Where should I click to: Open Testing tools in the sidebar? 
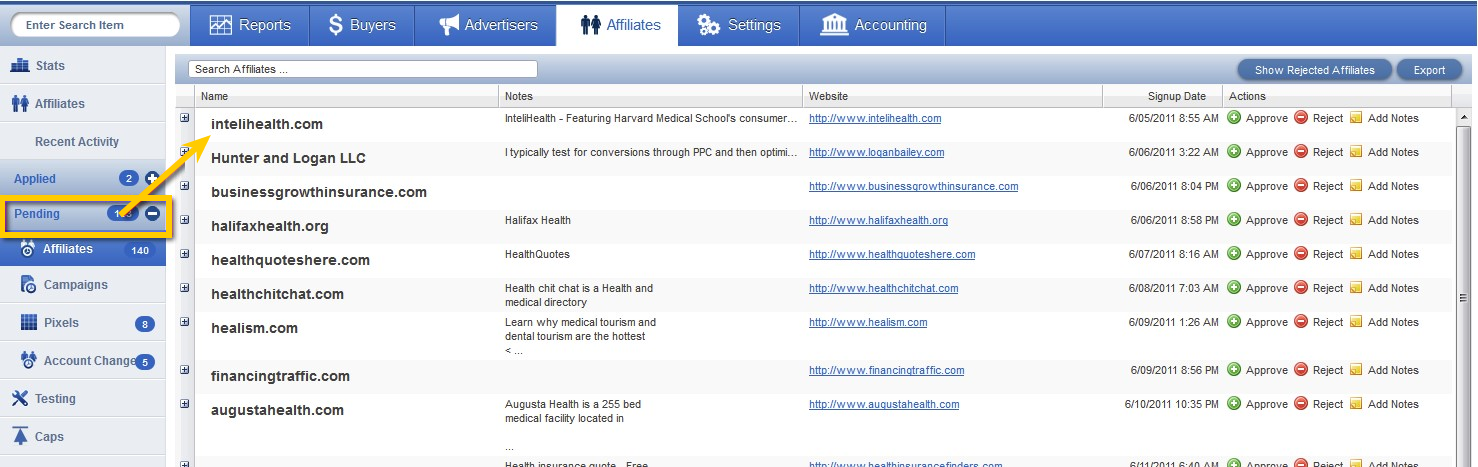point(55,398)
